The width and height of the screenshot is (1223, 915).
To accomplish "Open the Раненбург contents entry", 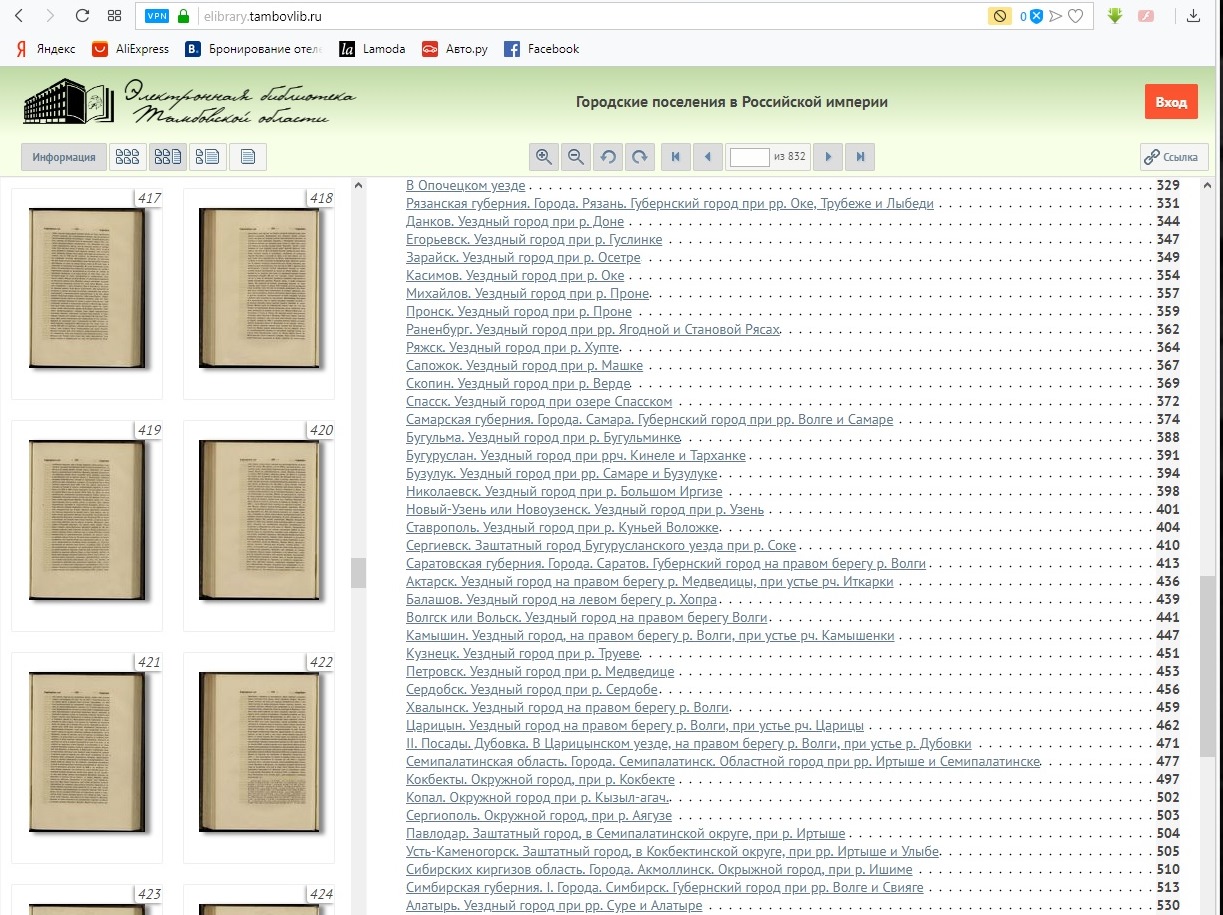I will (x=592, y=329).
